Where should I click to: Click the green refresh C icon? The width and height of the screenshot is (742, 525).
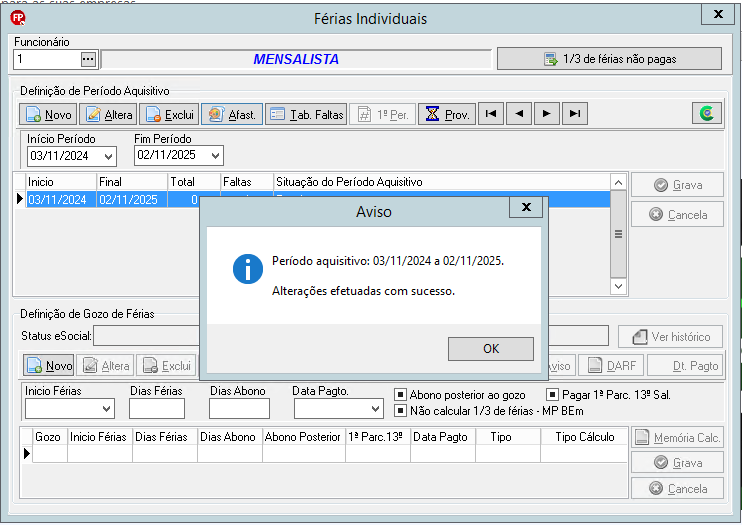707,113
